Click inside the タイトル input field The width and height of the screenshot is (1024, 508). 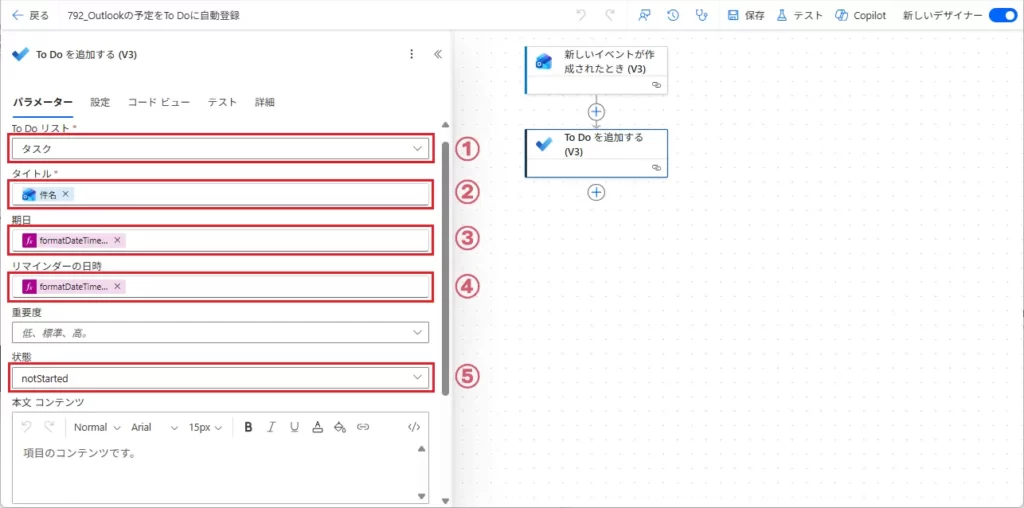click(x=220, y=195)
